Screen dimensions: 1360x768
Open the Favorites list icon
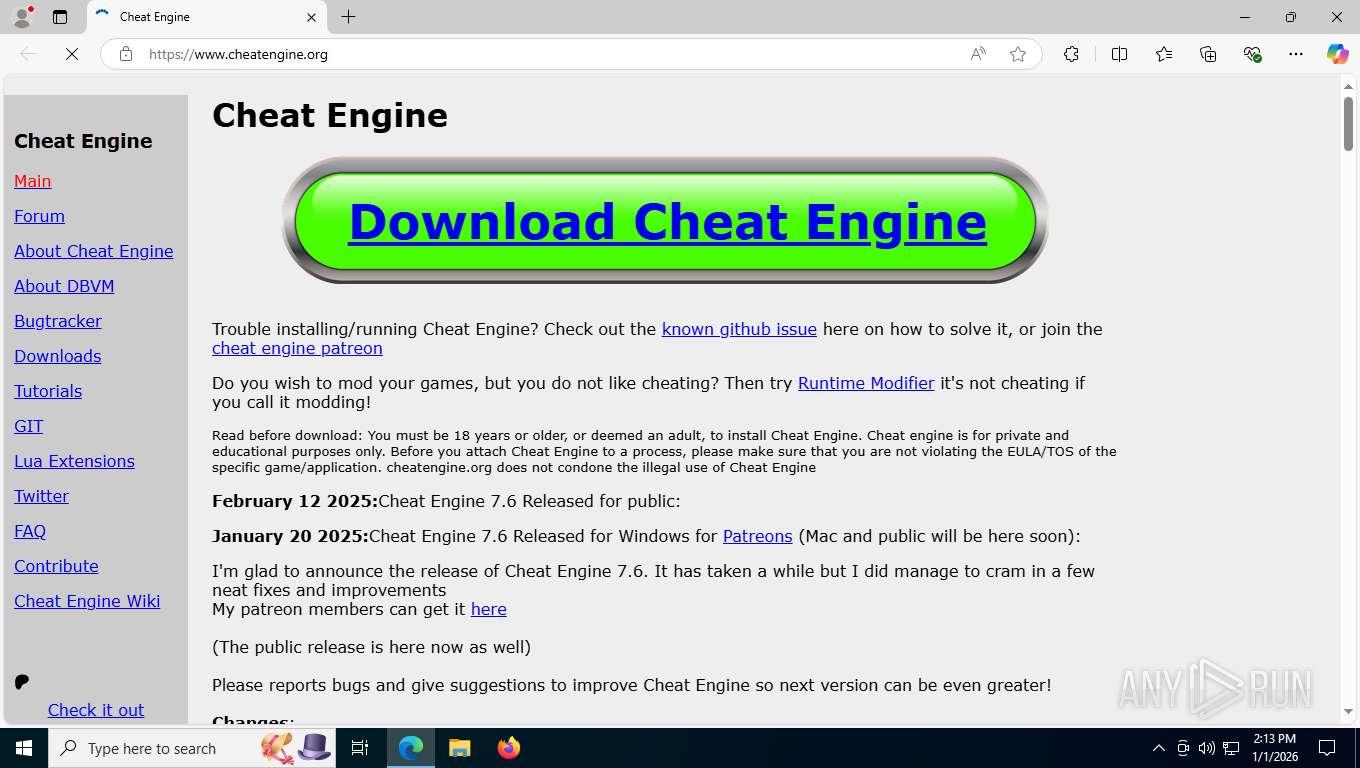coord(1164,54)
